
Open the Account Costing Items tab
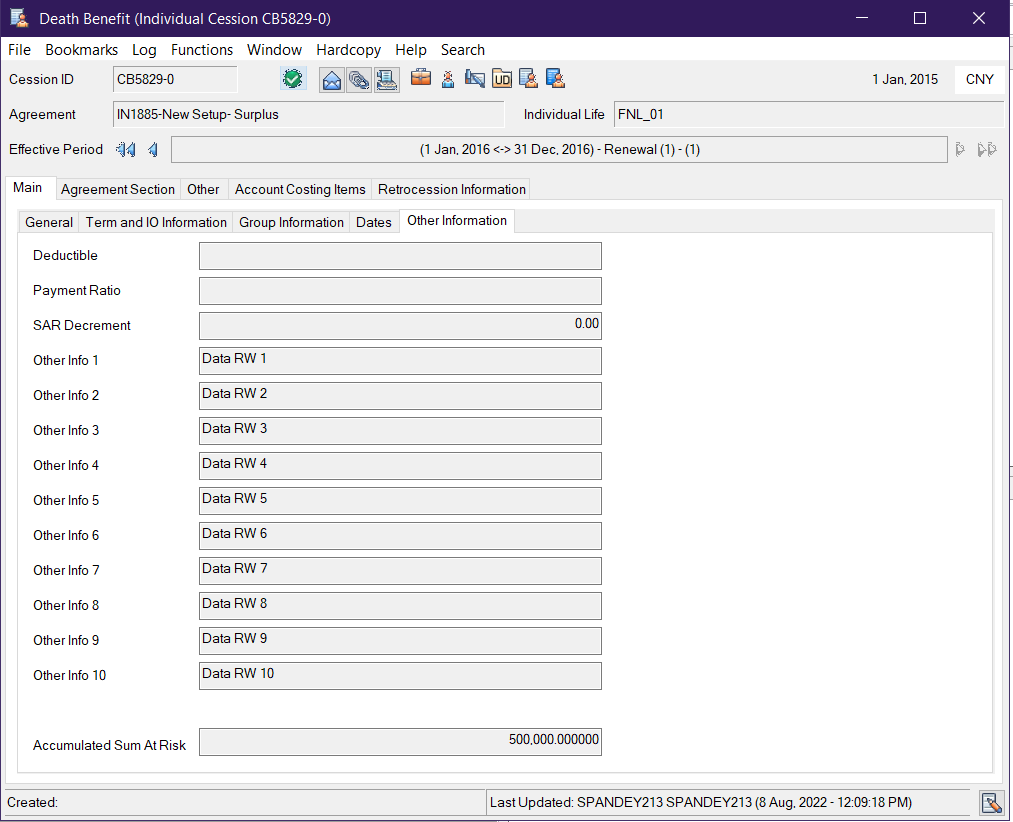(x=300, y=189)
